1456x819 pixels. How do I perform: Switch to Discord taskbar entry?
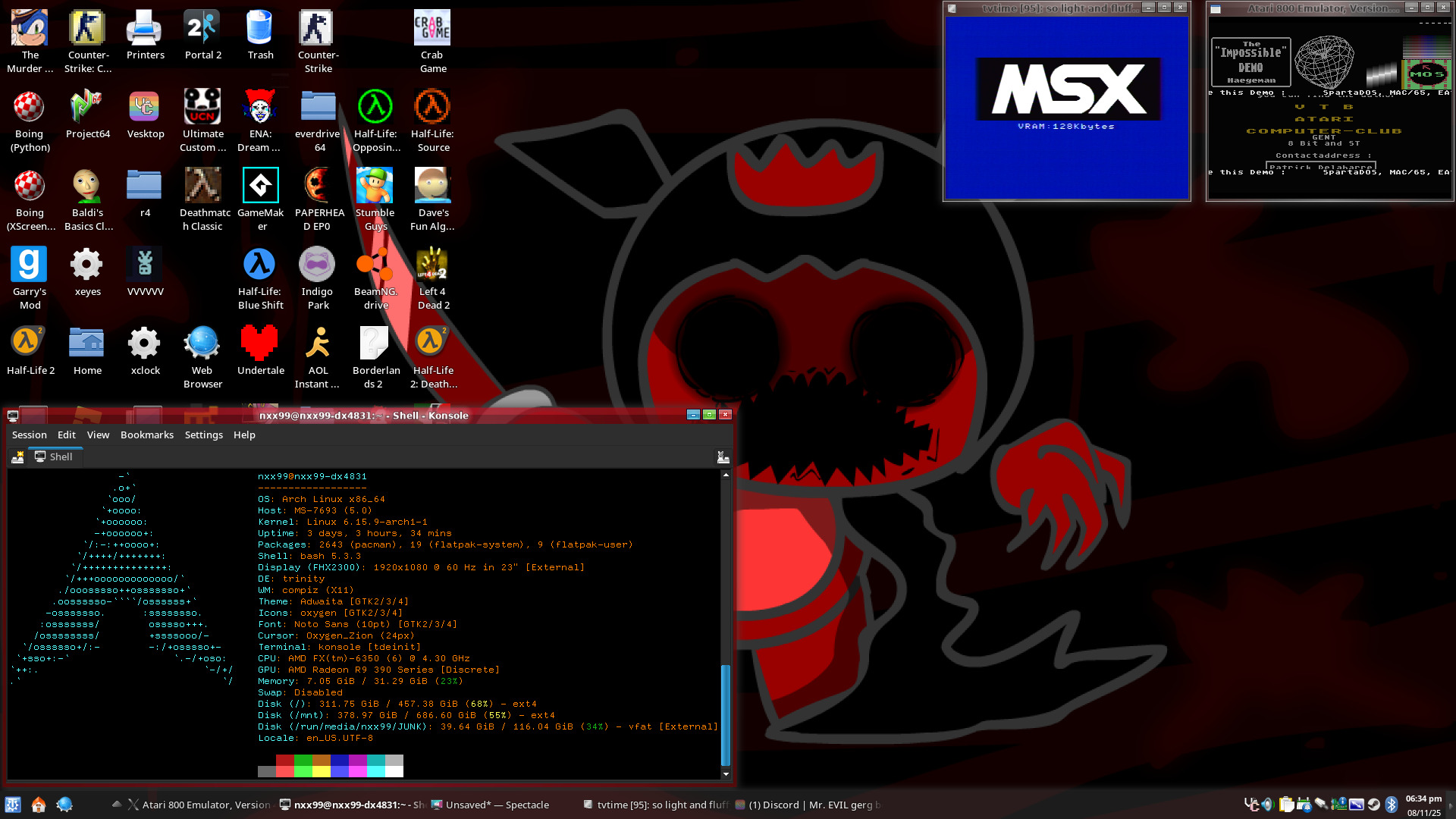[808, 805]
